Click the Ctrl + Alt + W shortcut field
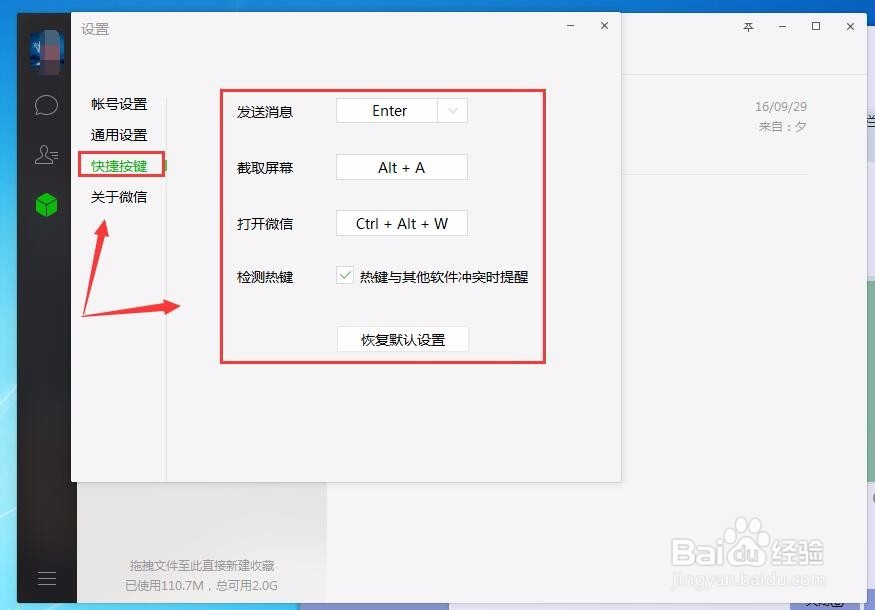875x610 pixels. [402, 223]
